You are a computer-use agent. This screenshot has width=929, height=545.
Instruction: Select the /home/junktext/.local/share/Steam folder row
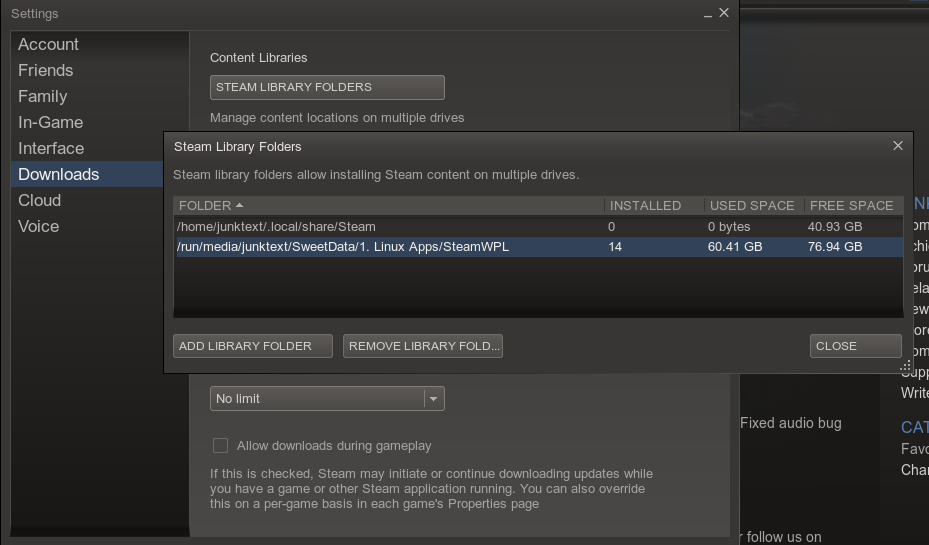click(x=538, y=227)
